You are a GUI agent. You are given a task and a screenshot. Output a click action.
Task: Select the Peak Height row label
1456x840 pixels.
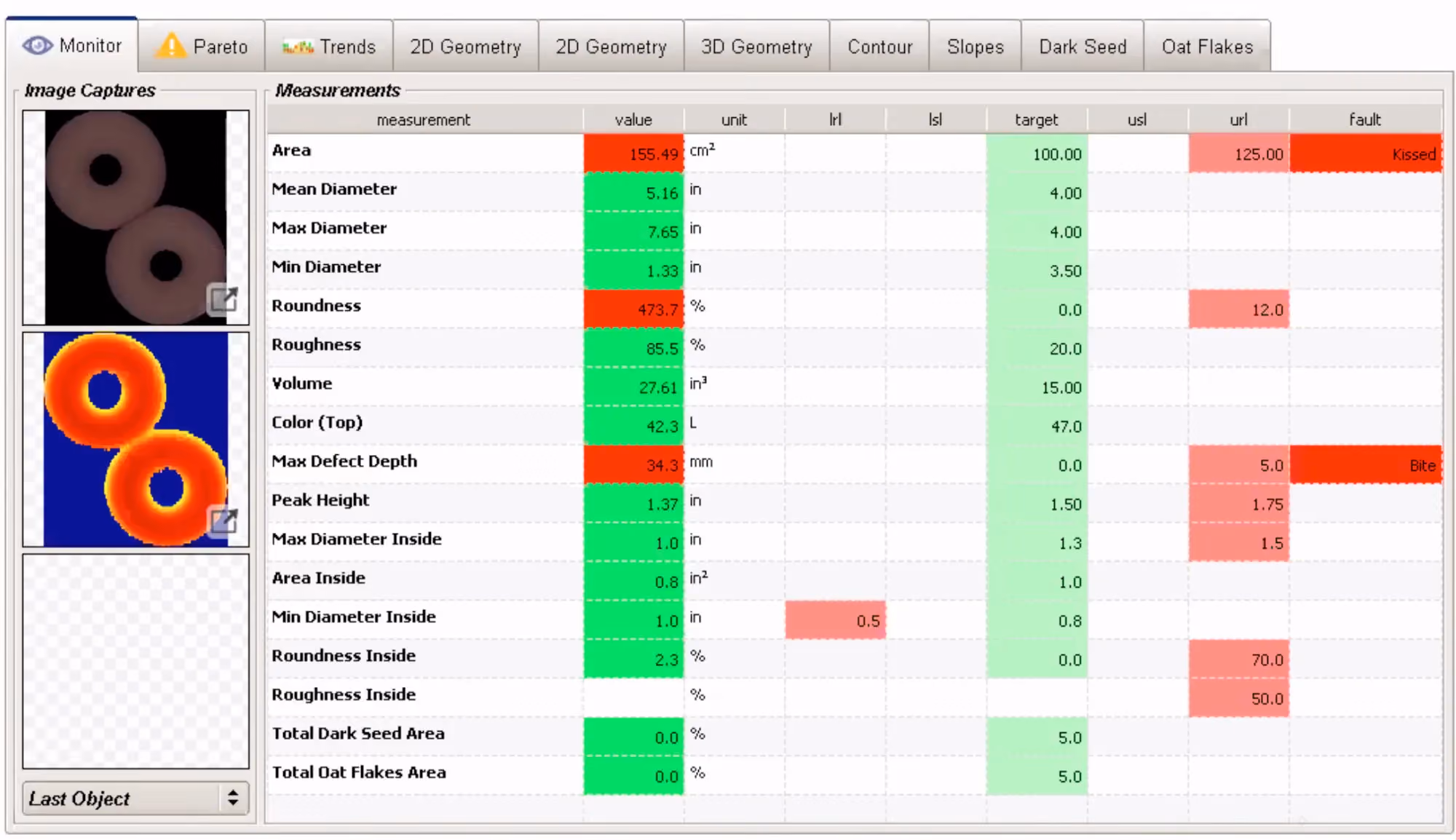tap(320, 500)
